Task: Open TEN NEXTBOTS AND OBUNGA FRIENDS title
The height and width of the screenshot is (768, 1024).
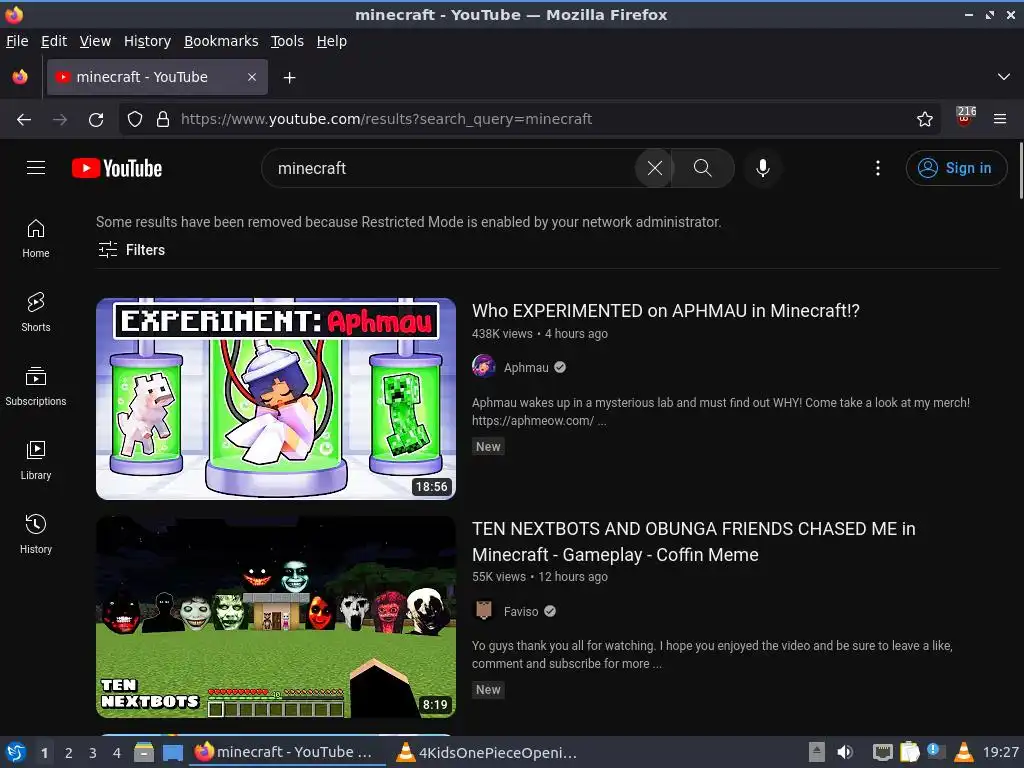Action: point(694,541)
